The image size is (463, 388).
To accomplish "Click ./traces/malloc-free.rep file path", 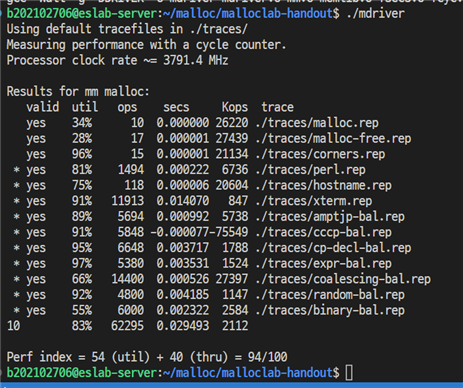I will tap(333, 138).
